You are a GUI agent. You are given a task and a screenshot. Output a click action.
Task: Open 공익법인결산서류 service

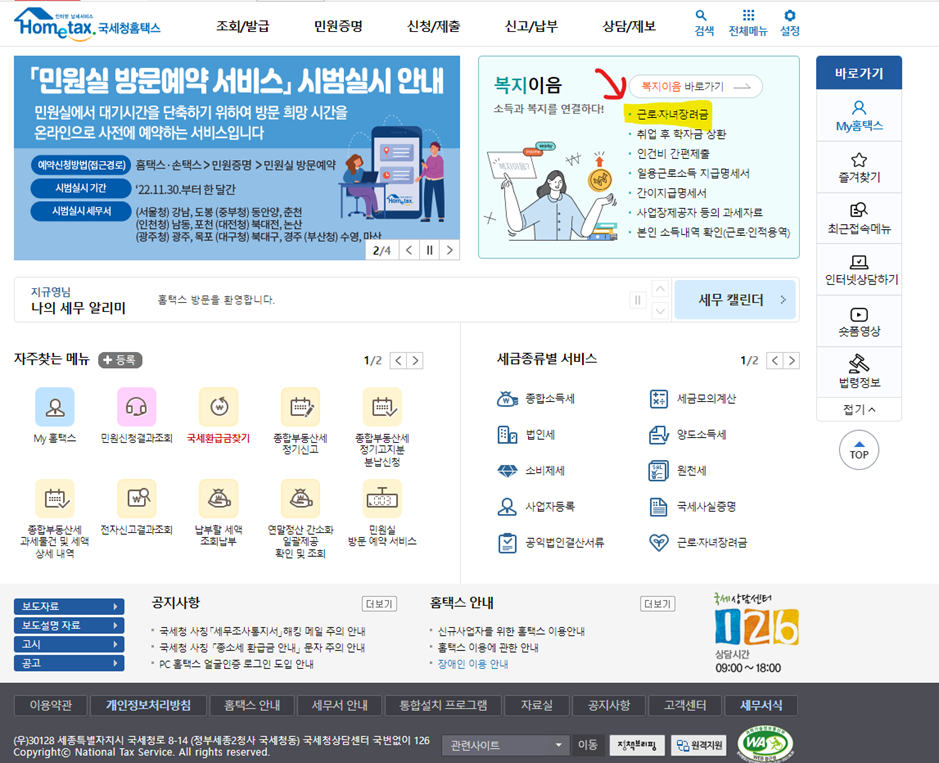coord(551,543)
